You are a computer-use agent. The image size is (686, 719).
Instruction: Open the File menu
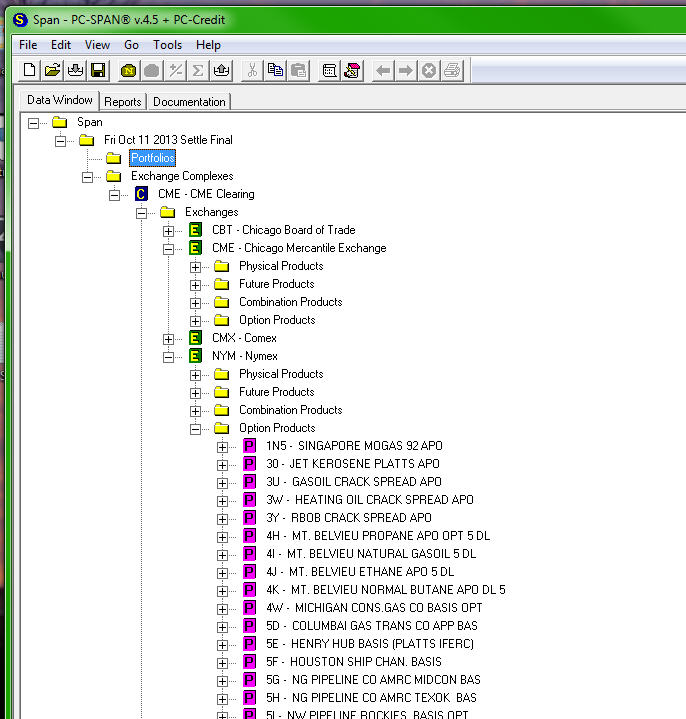28,45
